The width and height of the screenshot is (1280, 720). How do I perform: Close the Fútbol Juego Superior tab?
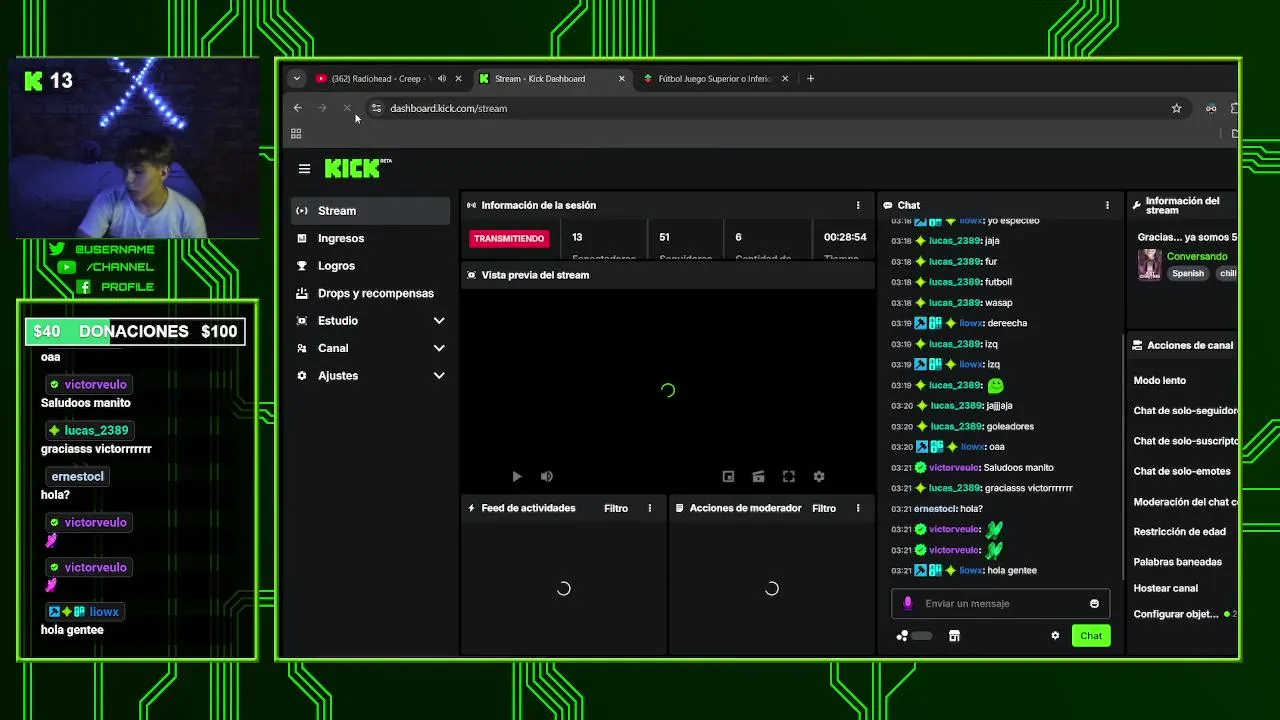tap(784, 78)
